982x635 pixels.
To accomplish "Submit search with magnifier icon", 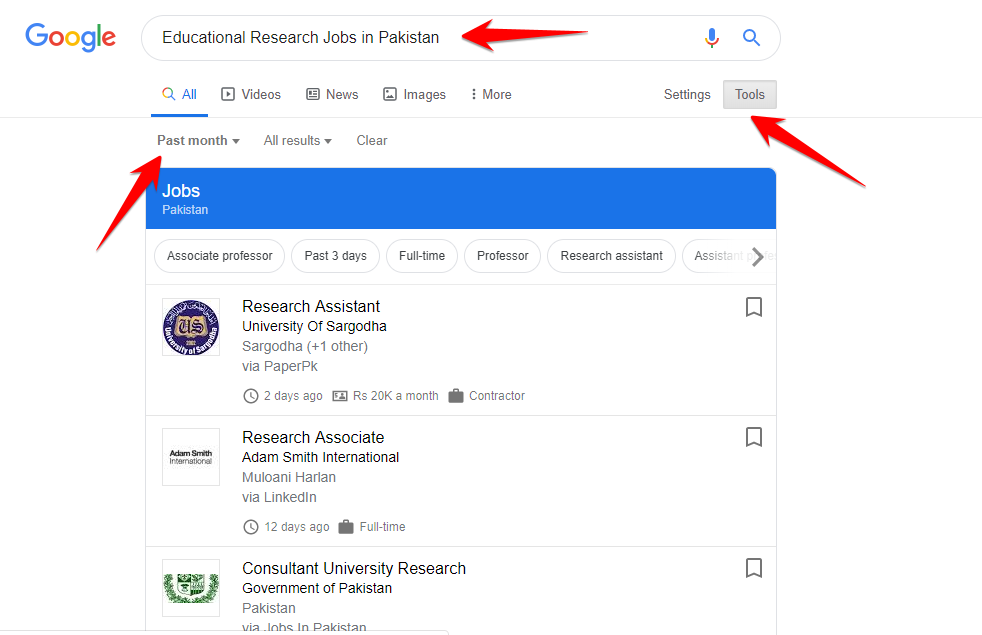I will coord(751,38).
